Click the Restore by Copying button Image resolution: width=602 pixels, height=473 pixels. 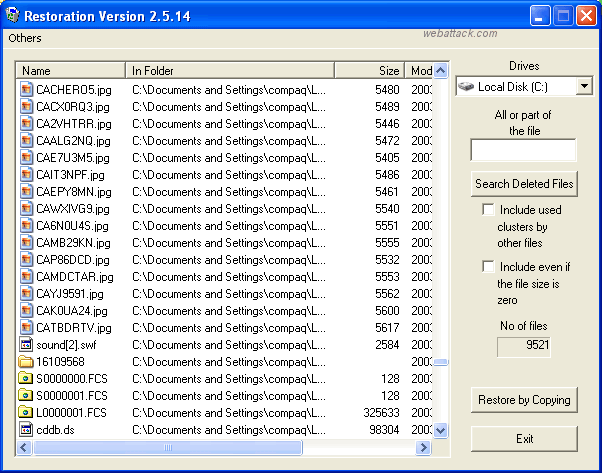click(524, 400)
